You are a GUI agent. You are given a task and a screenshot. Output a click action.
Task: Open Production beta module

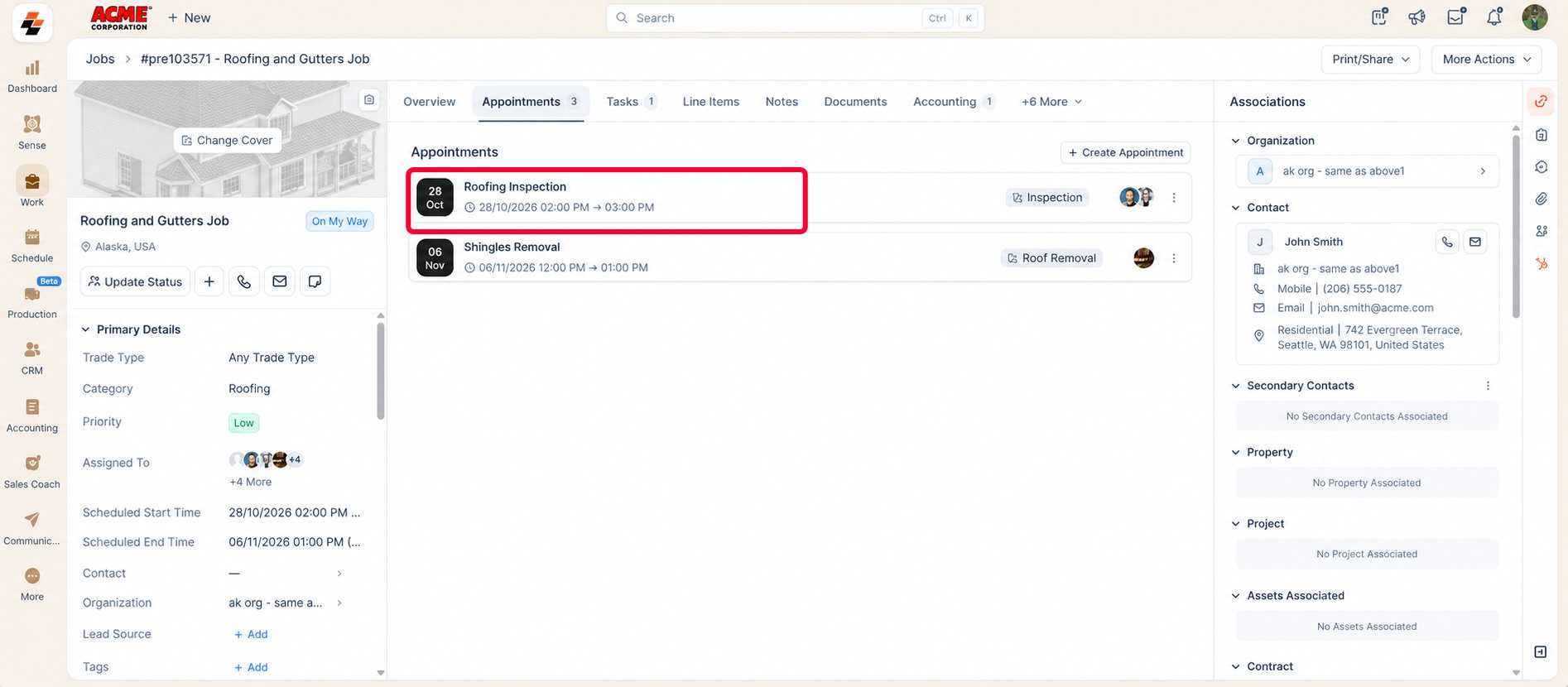pyautogui.click(x=32, y=301)
